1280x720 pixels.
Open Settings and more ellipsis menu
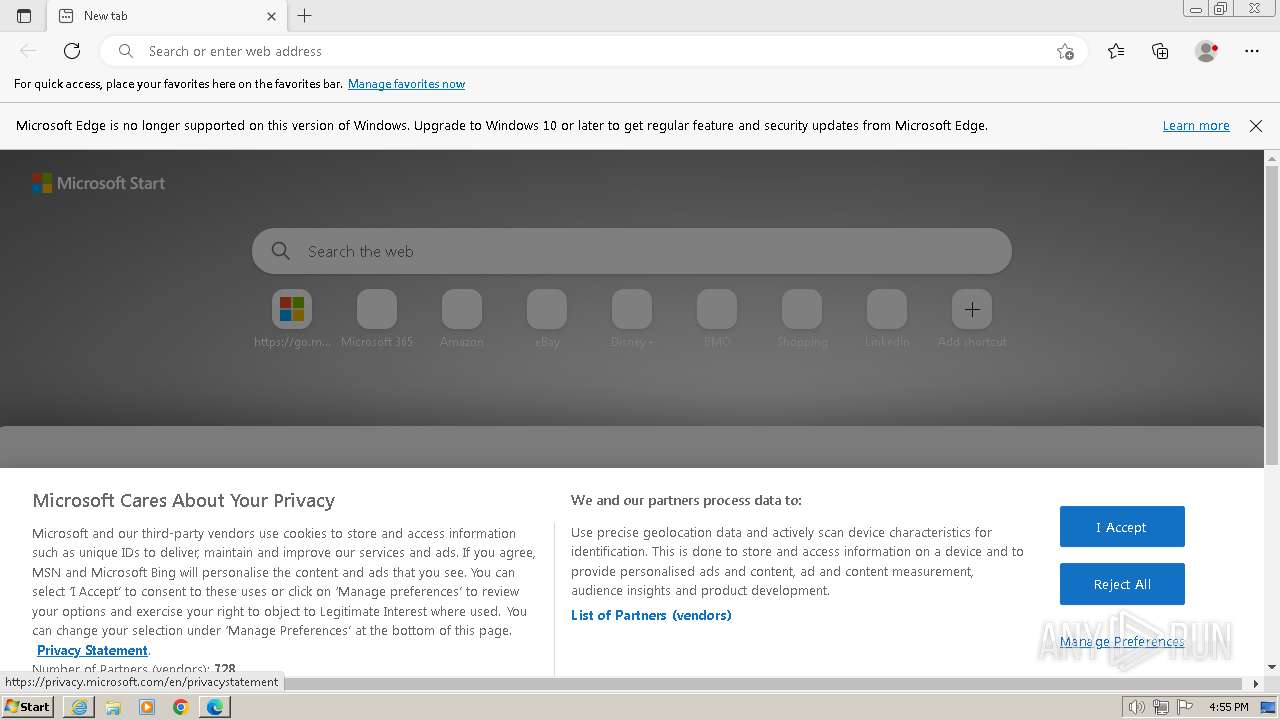(1252, 51)
